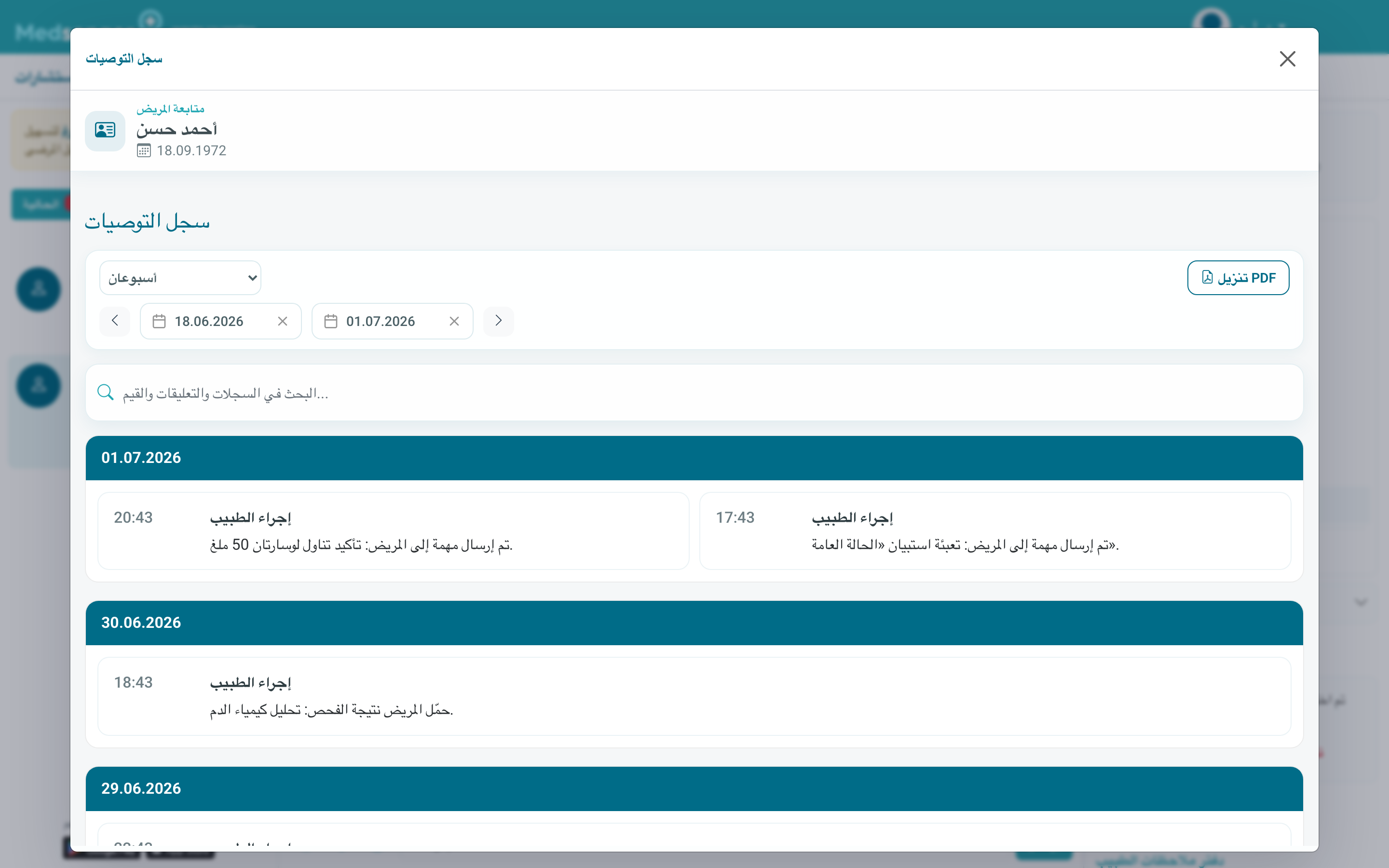
Task: Close the recommendations log dialog
Action: click(1287, 58)
